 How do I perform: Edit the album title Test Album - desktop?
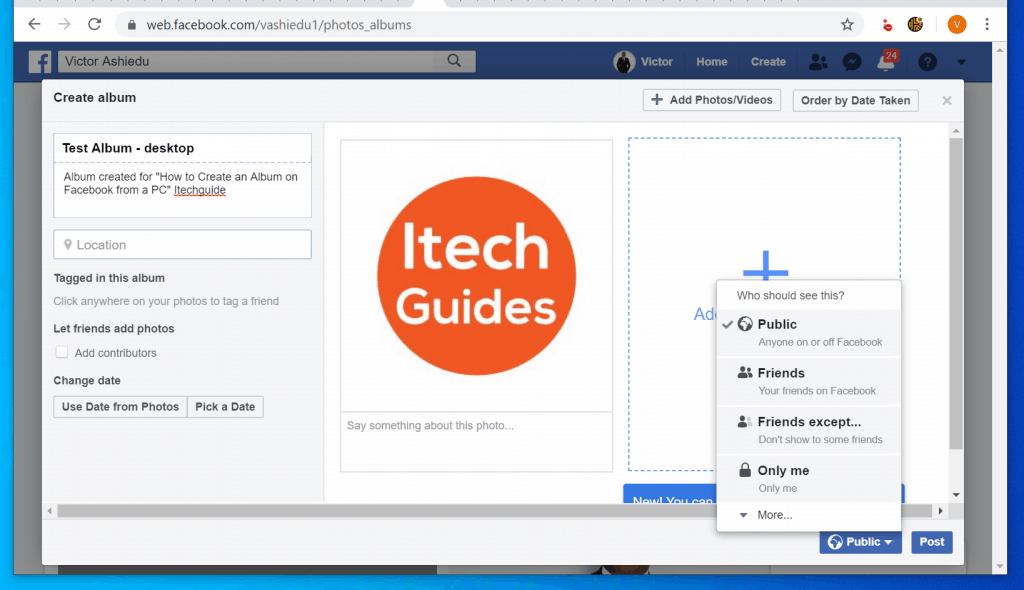pyautogui.click(x=182, y=148)
